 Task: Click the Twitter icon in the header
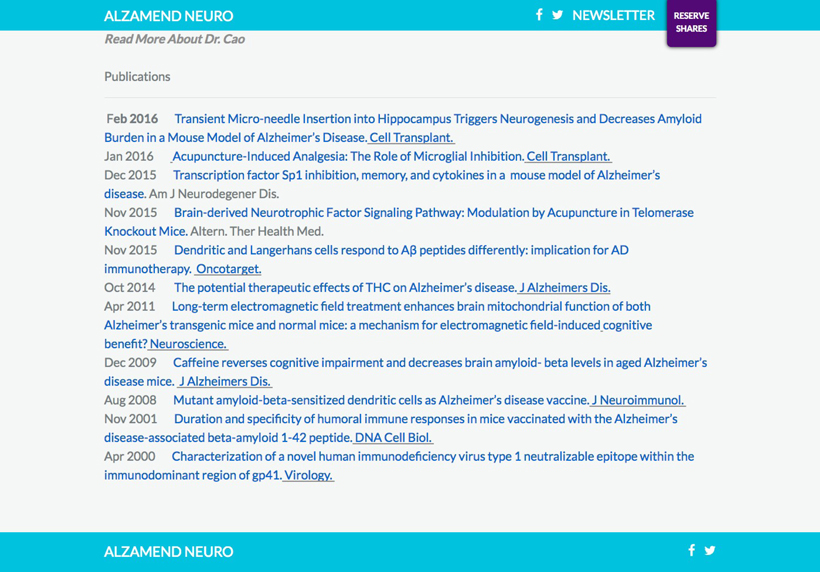tap(557, 15)
